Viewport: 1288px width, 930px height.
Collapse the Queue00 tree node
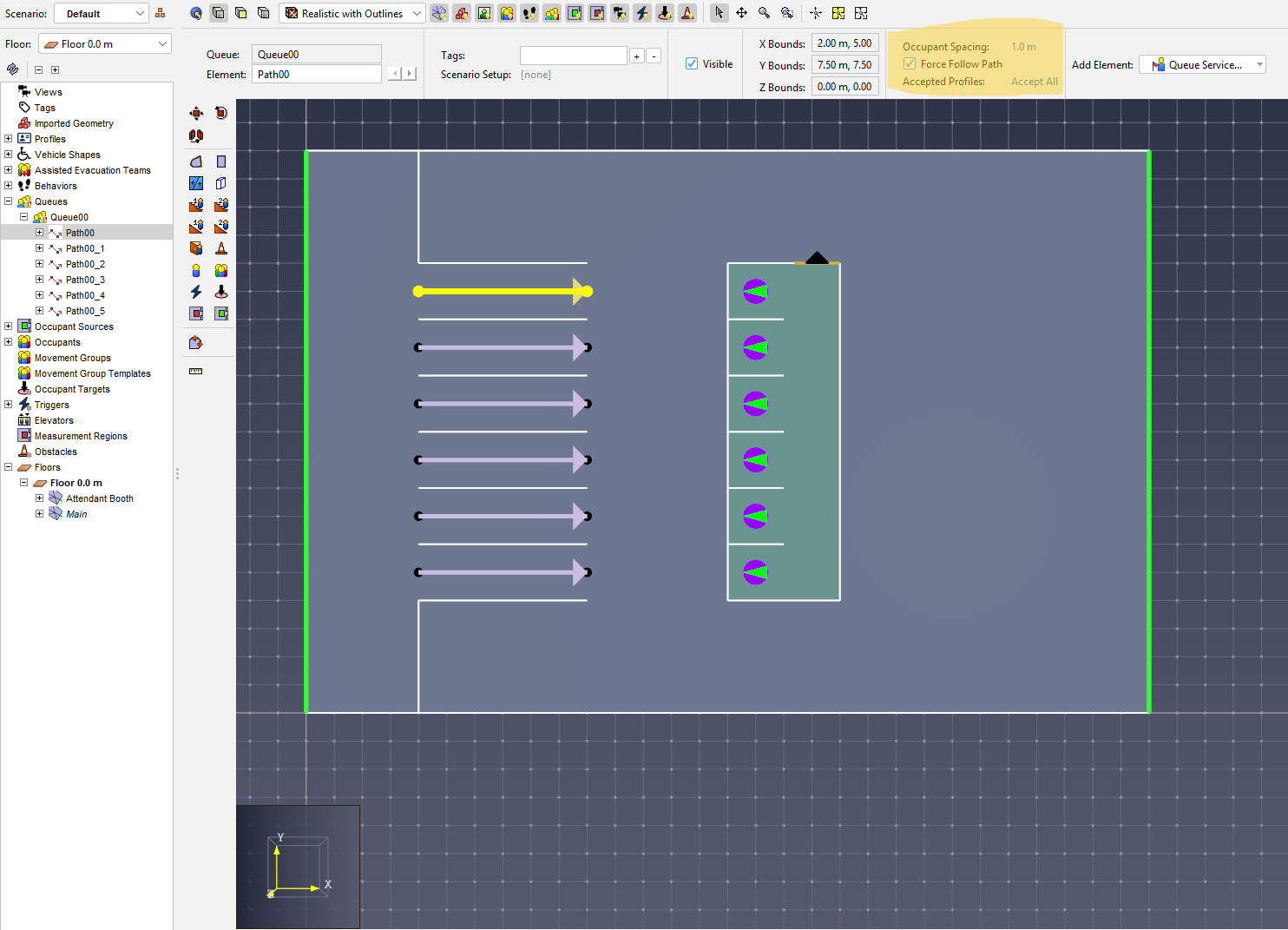23,217
